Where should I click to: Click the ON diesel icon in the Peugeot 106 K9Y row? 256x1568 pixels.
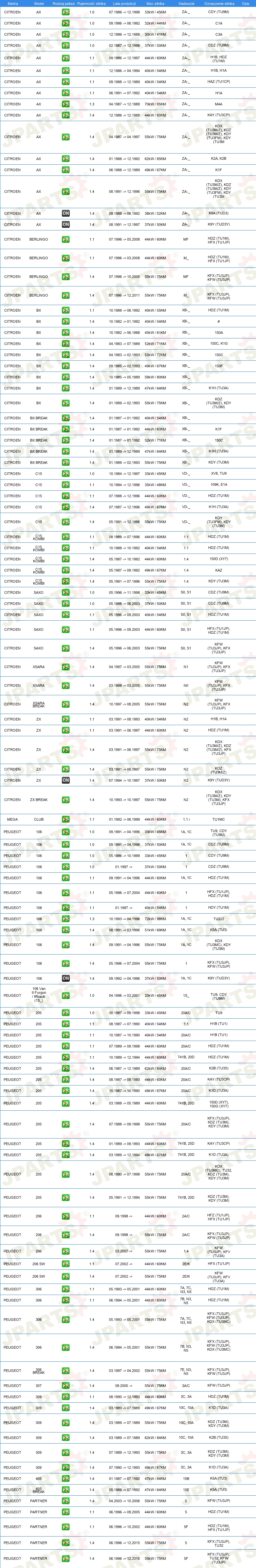[66, 978]
